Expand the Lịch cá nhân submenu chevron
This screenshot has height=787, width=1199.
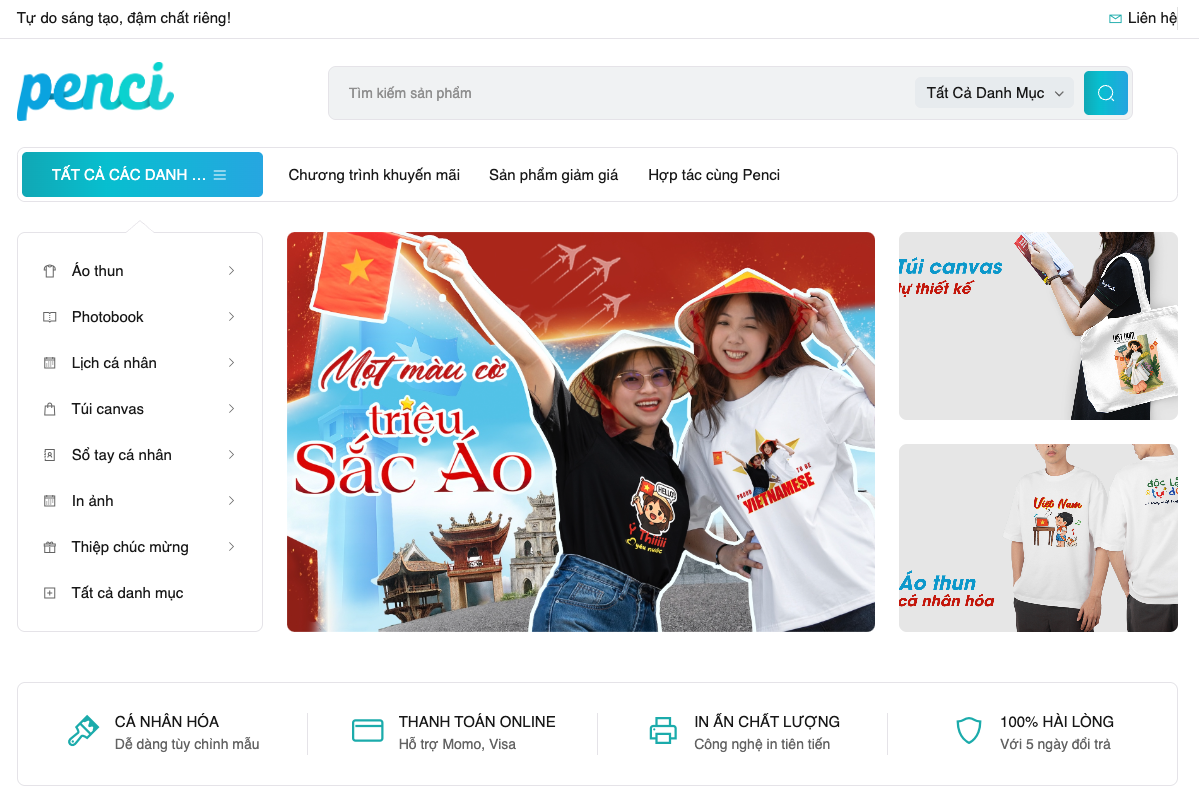(x=231, y=363)
